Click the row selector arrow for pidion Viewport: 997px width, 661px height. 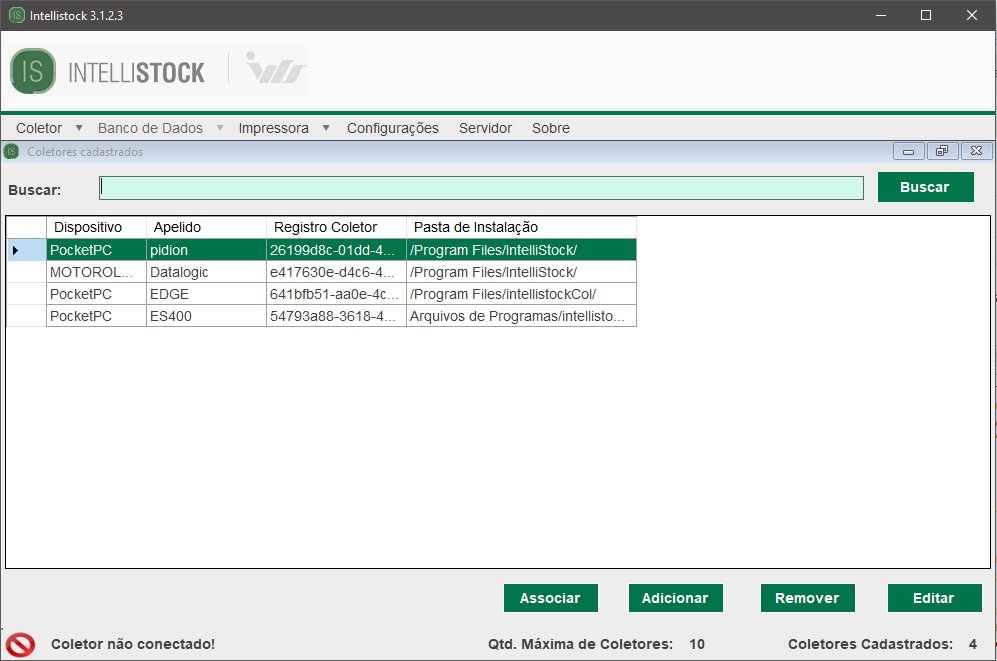(x=16, y=250)
